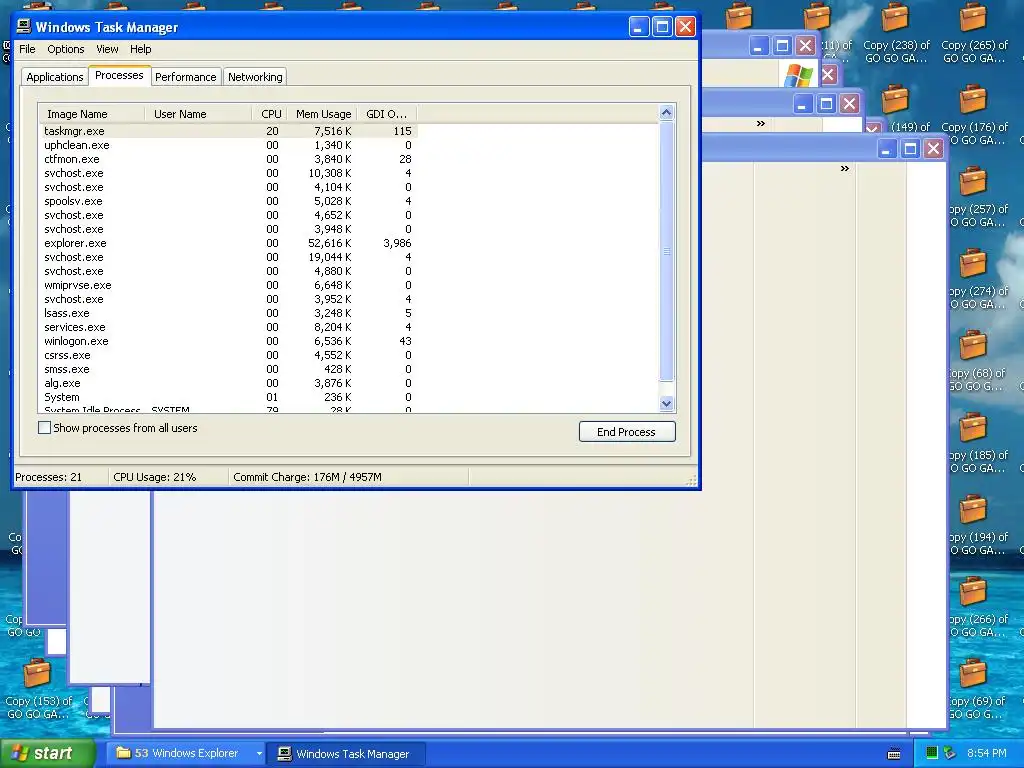Select the smss.exe process
This screenshot has width=1024, height=768.
pos(228,369)
